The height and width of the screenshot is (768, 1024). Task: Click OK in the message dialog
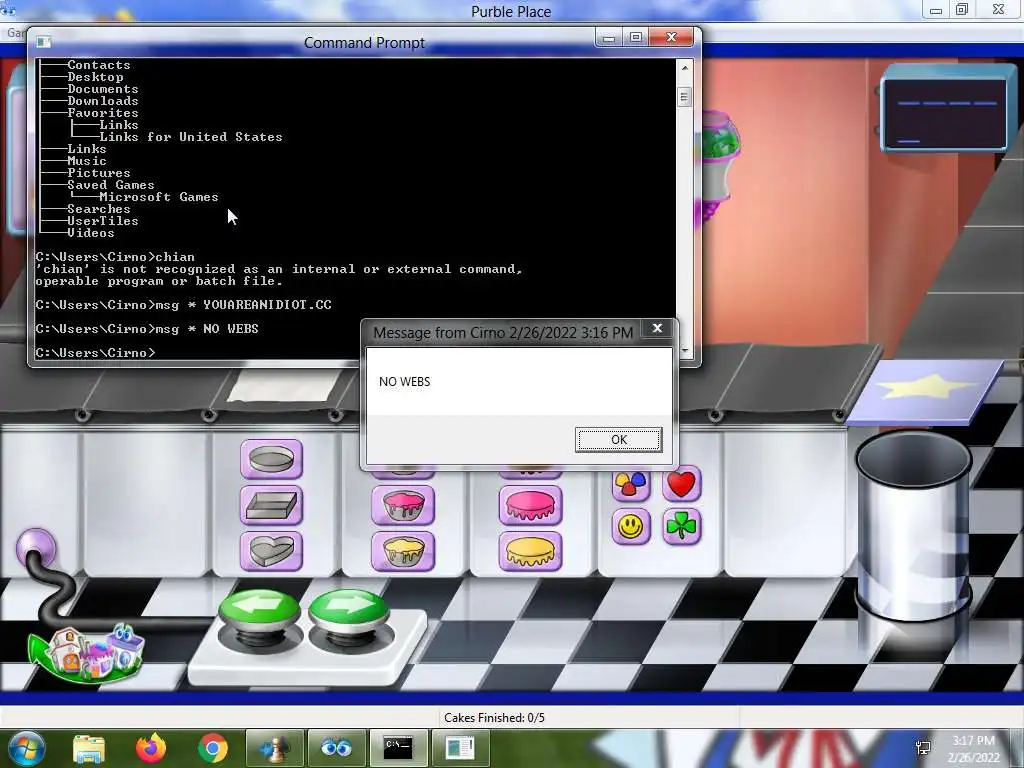coord(618,440)
